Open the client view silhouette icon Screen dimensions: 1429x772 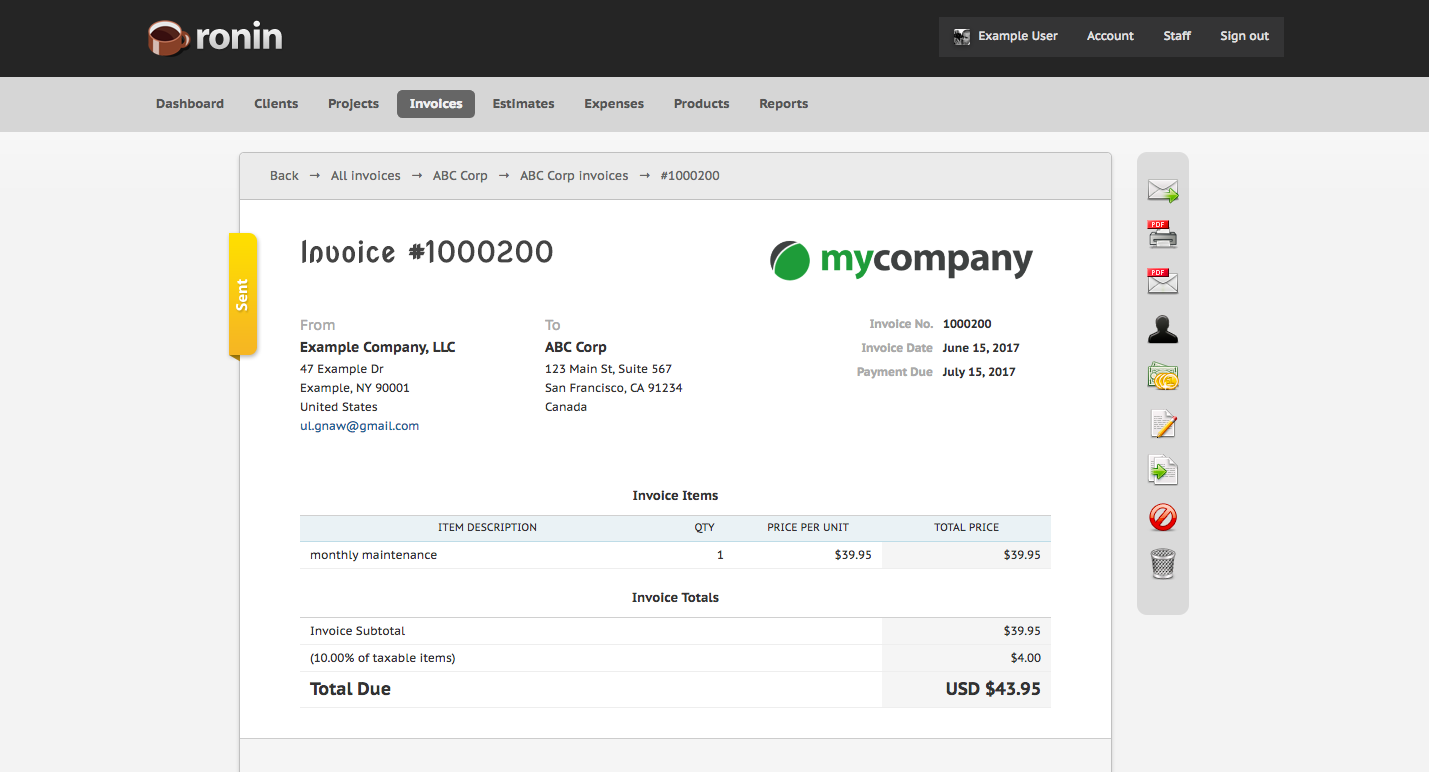pos(1163,329)
